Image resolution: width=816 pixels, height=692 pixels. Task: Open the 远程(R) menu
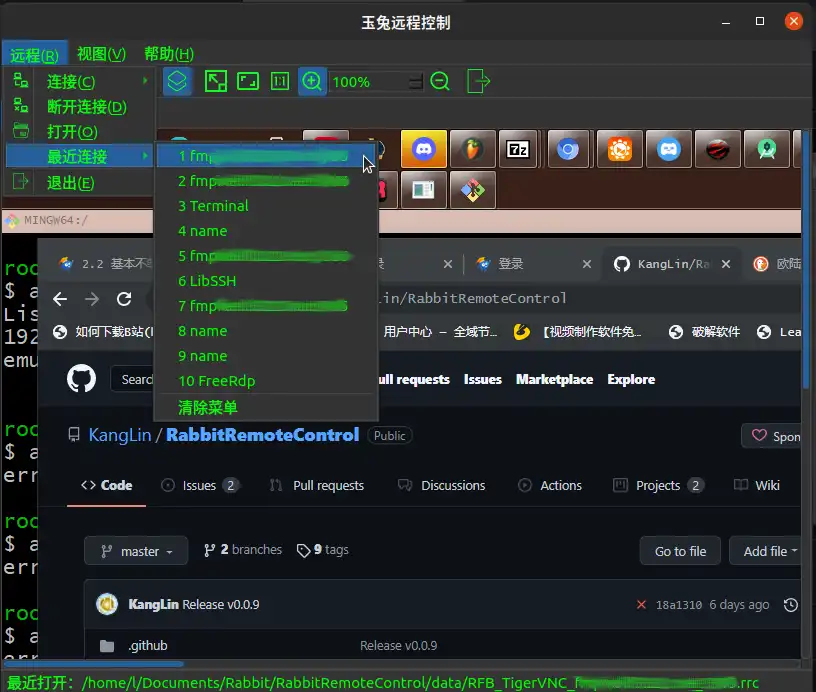(x=34, y=55)
